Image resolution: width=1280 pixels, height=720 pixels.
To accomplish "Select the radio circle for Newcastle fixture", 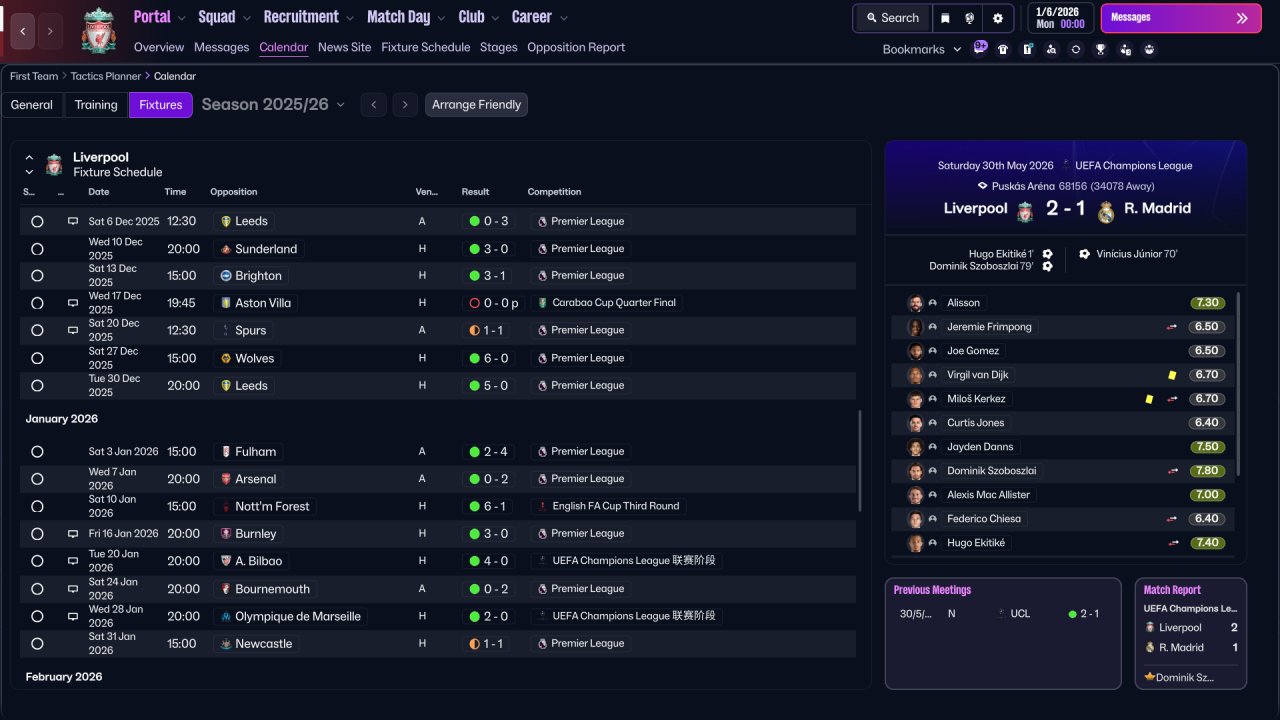I will (x=37, y=644).
